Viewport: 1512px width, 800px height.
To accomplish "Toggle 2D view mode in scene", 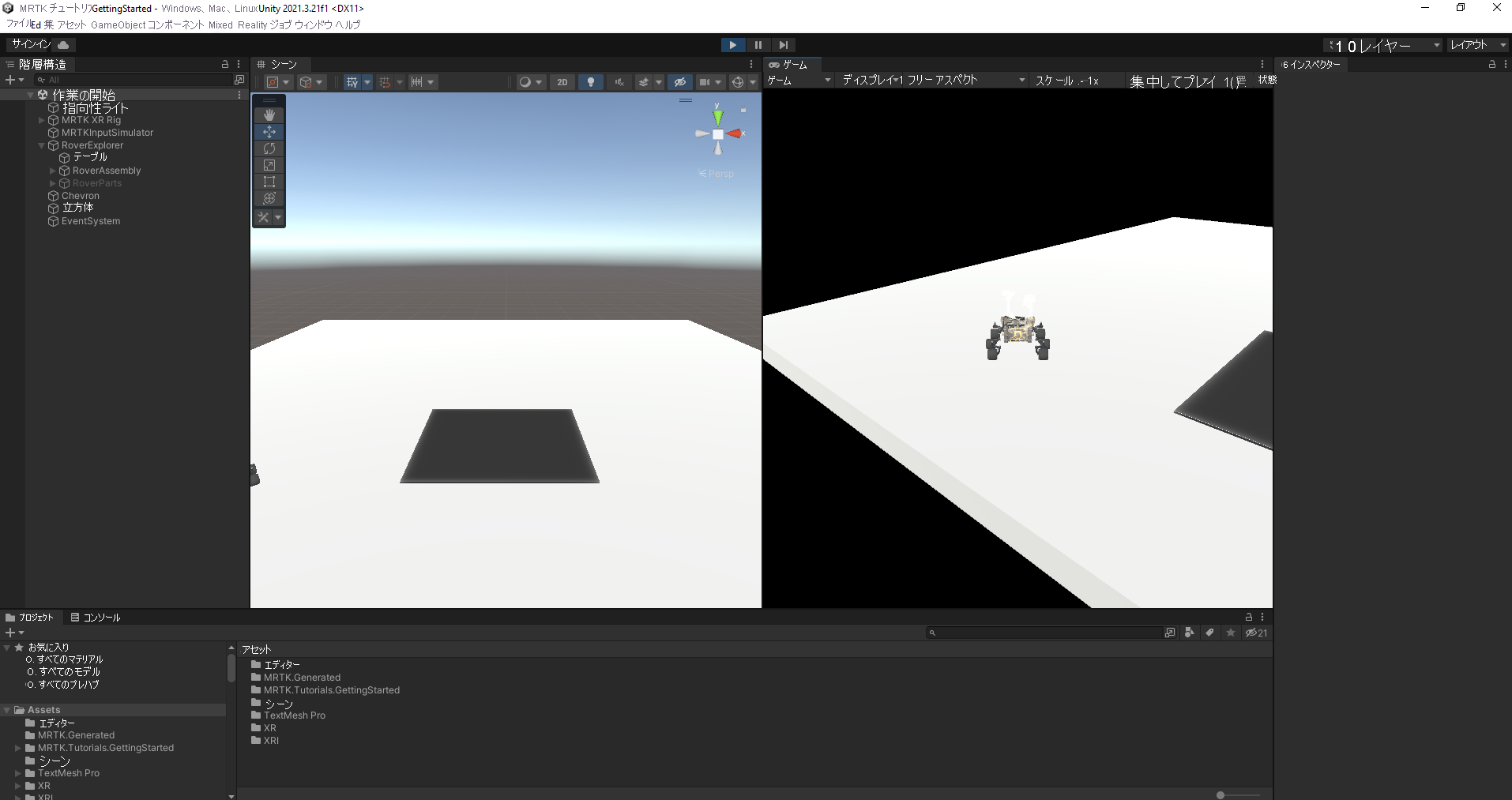I will tap(562, 82).
